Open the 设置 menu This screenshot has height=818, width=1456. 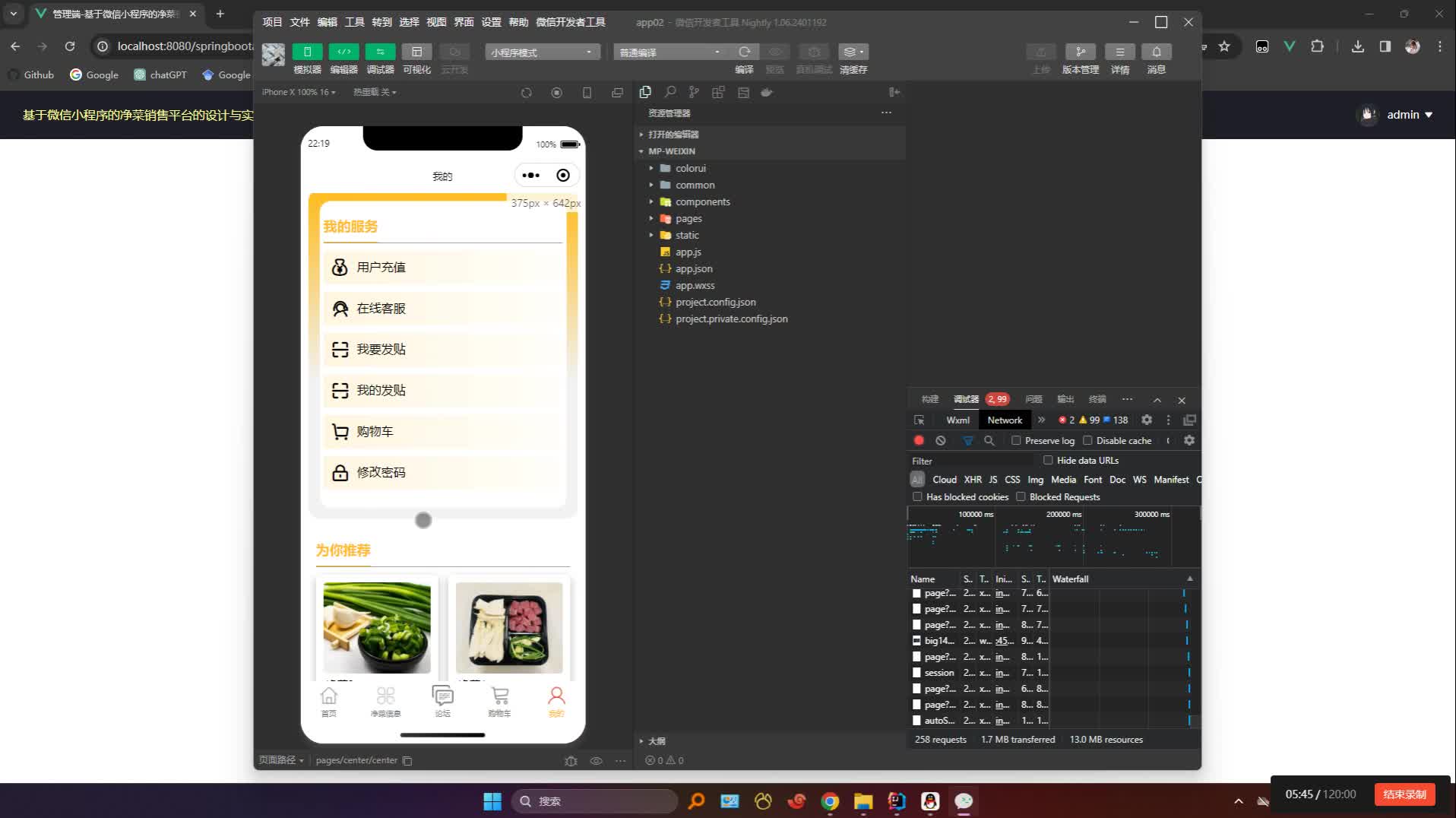click(491, 22)
